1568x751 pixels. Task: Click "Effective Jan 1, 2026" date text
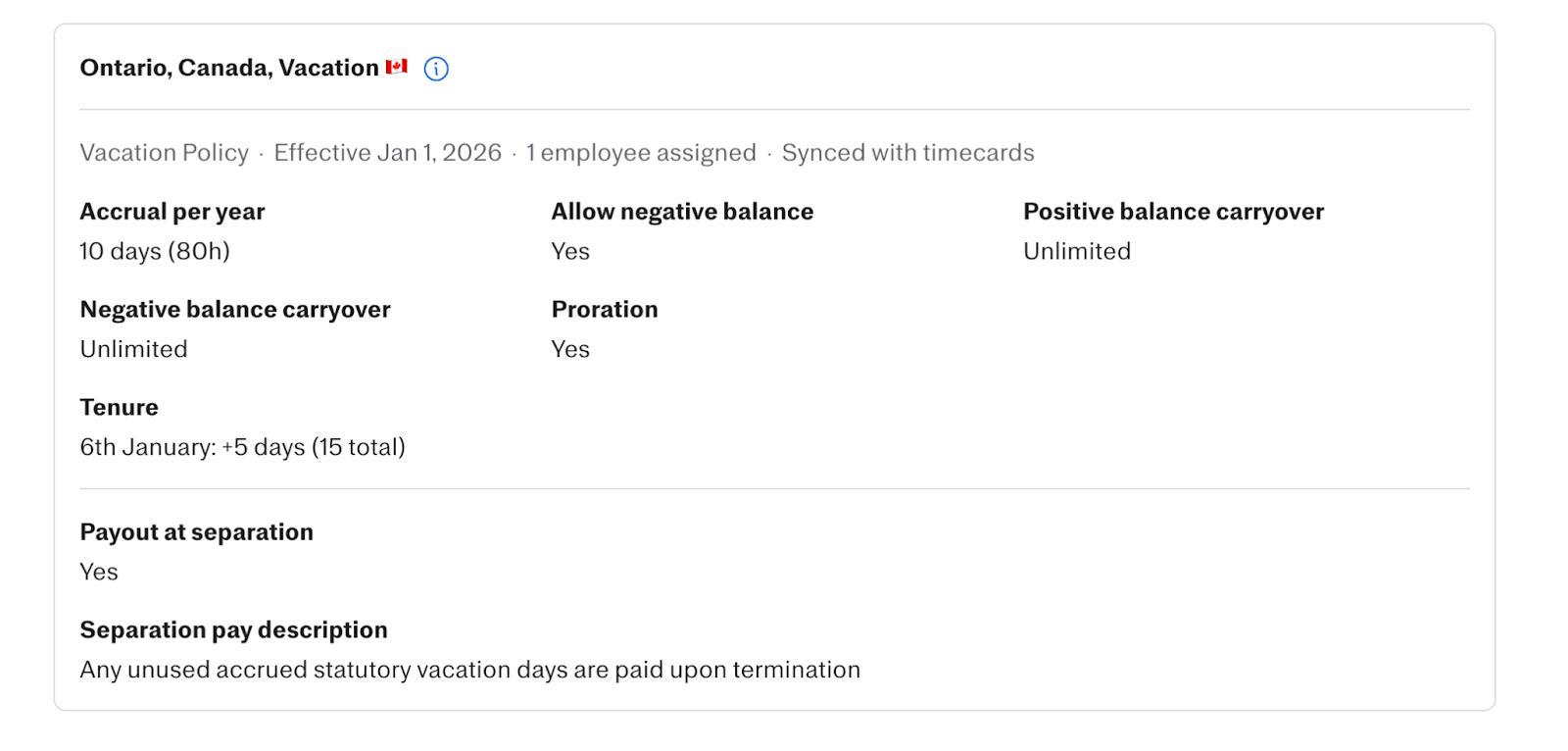(387, 153)
